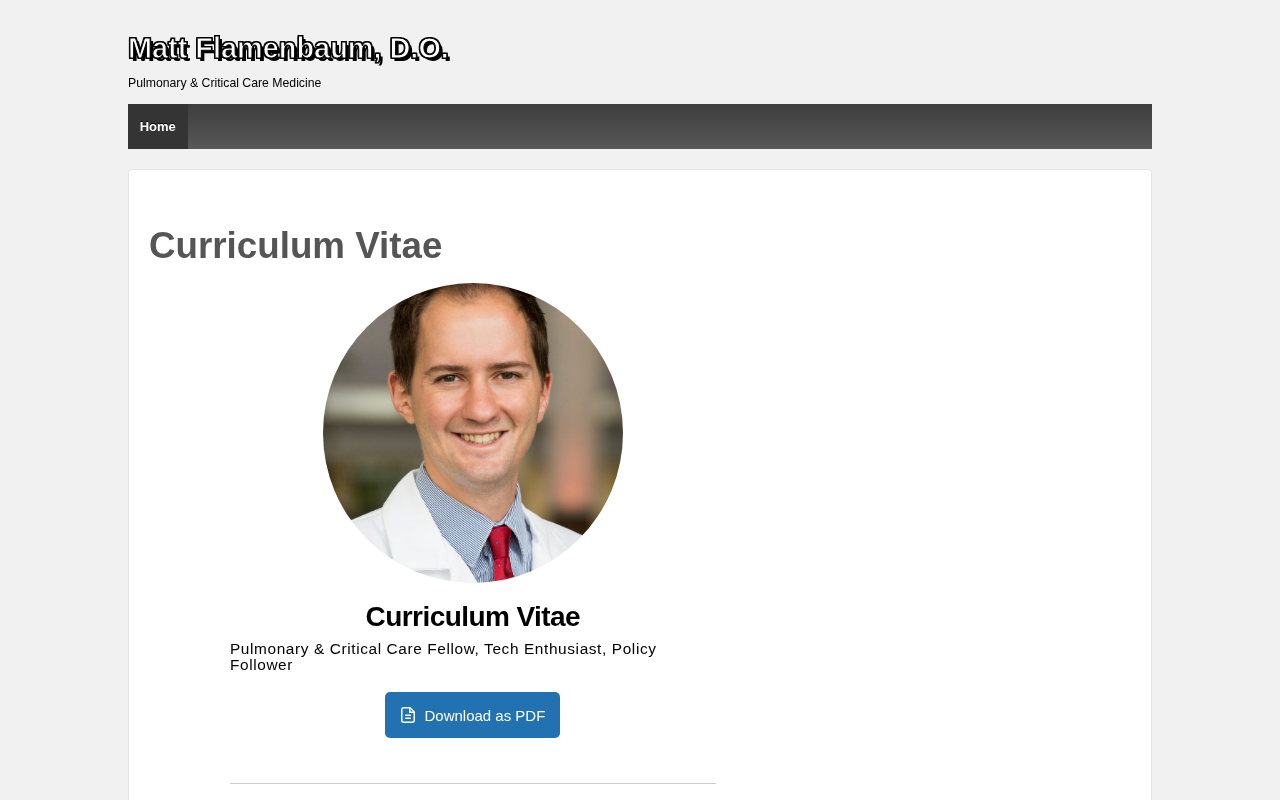Click the Pulmonary & Critical Care Fellow subtitle text
This screenshot has height=800, width=1280.
click(353, 649)
